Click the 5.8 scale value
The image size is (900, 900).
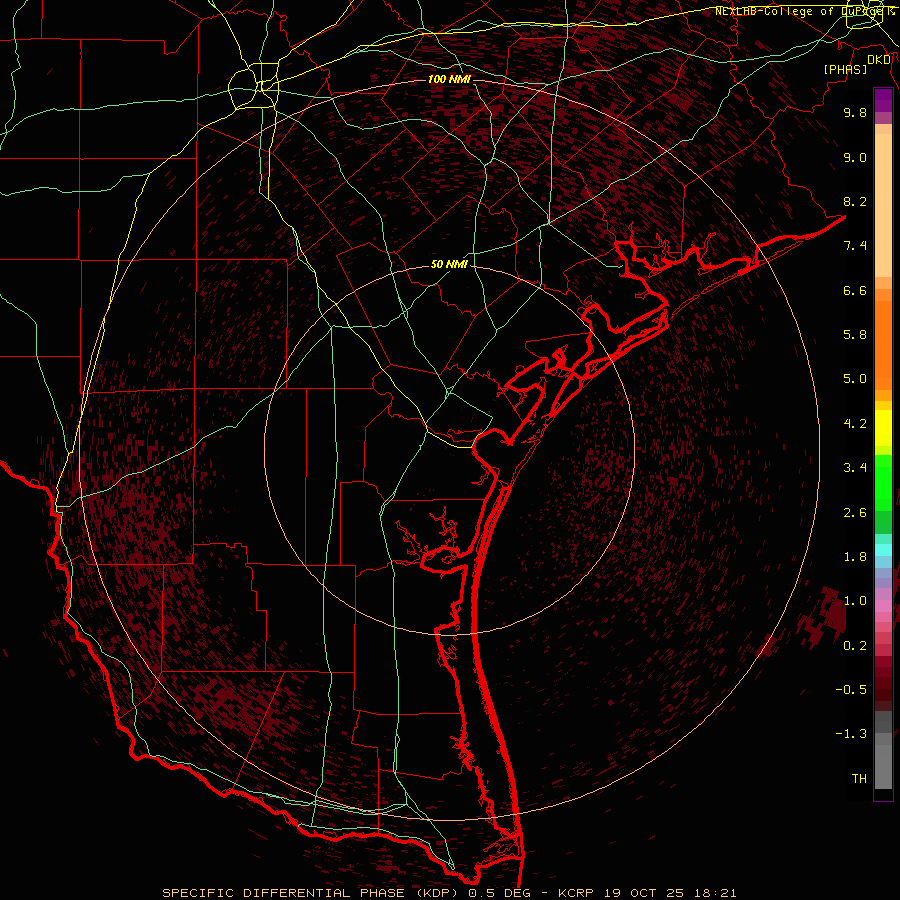coord(855,335)
